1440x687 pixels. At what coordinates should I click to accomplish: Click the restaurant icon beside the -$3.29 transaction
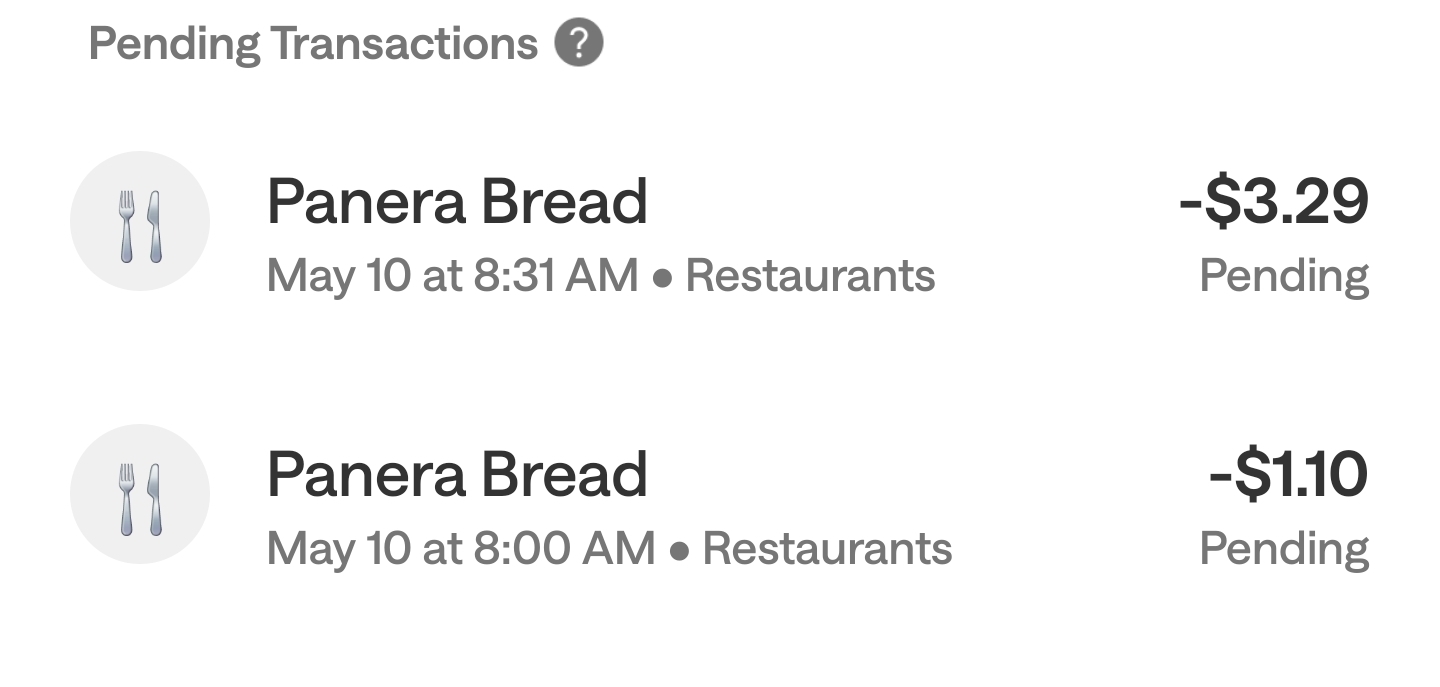(140, 221)
